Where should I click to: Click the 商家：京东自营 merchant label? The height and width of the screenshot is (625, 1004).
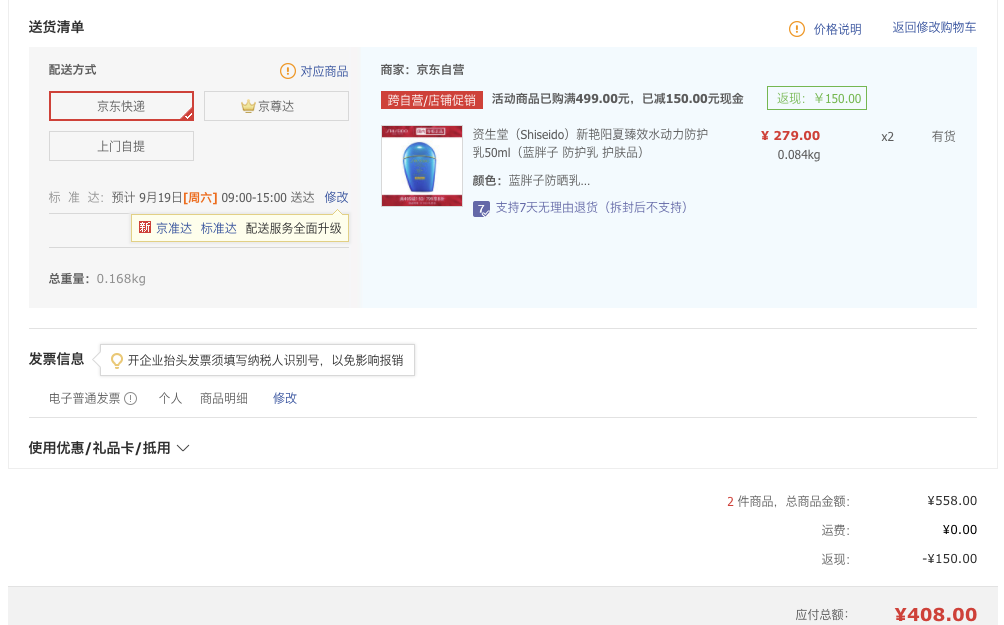point(422,70)
